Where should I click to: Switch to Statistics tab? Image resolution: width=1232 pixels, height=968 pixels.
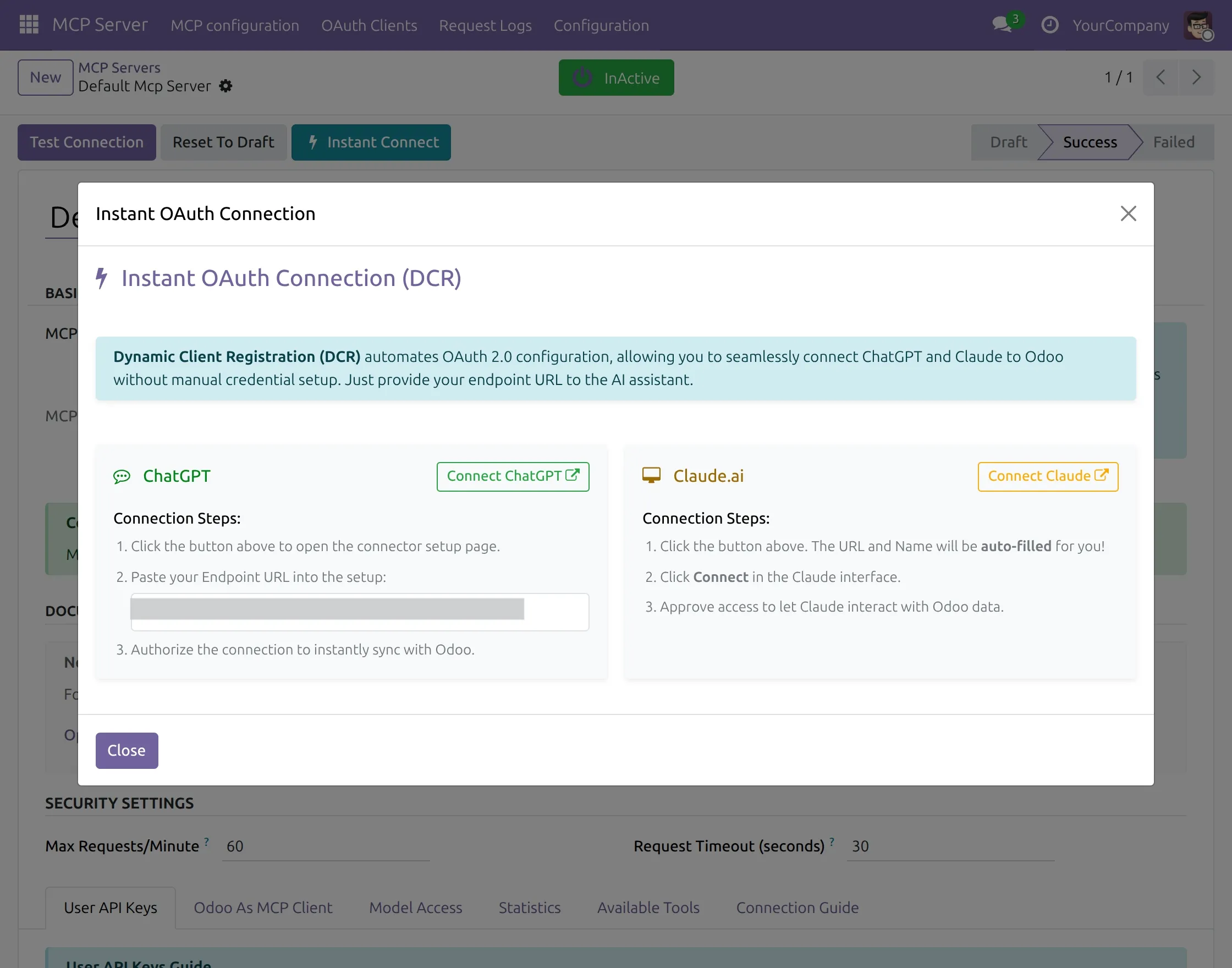click(529, 908)
